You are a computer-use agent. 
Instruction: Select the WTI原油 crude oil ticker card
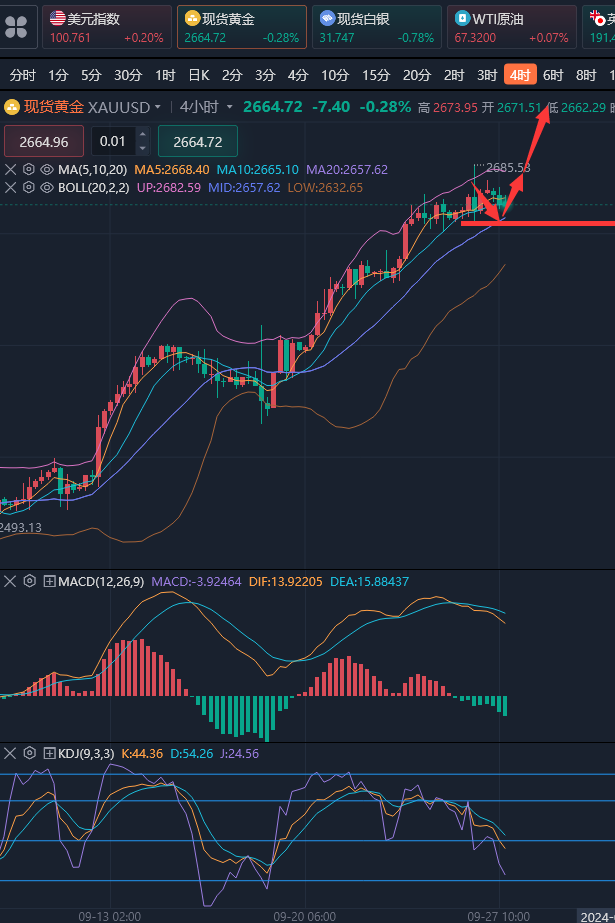pyautogui.click(x=512, y=27)
